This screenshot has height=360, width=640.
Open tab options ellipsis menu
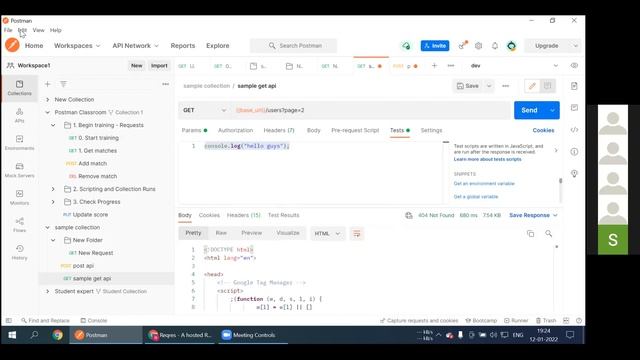click(x=451, y=66)
